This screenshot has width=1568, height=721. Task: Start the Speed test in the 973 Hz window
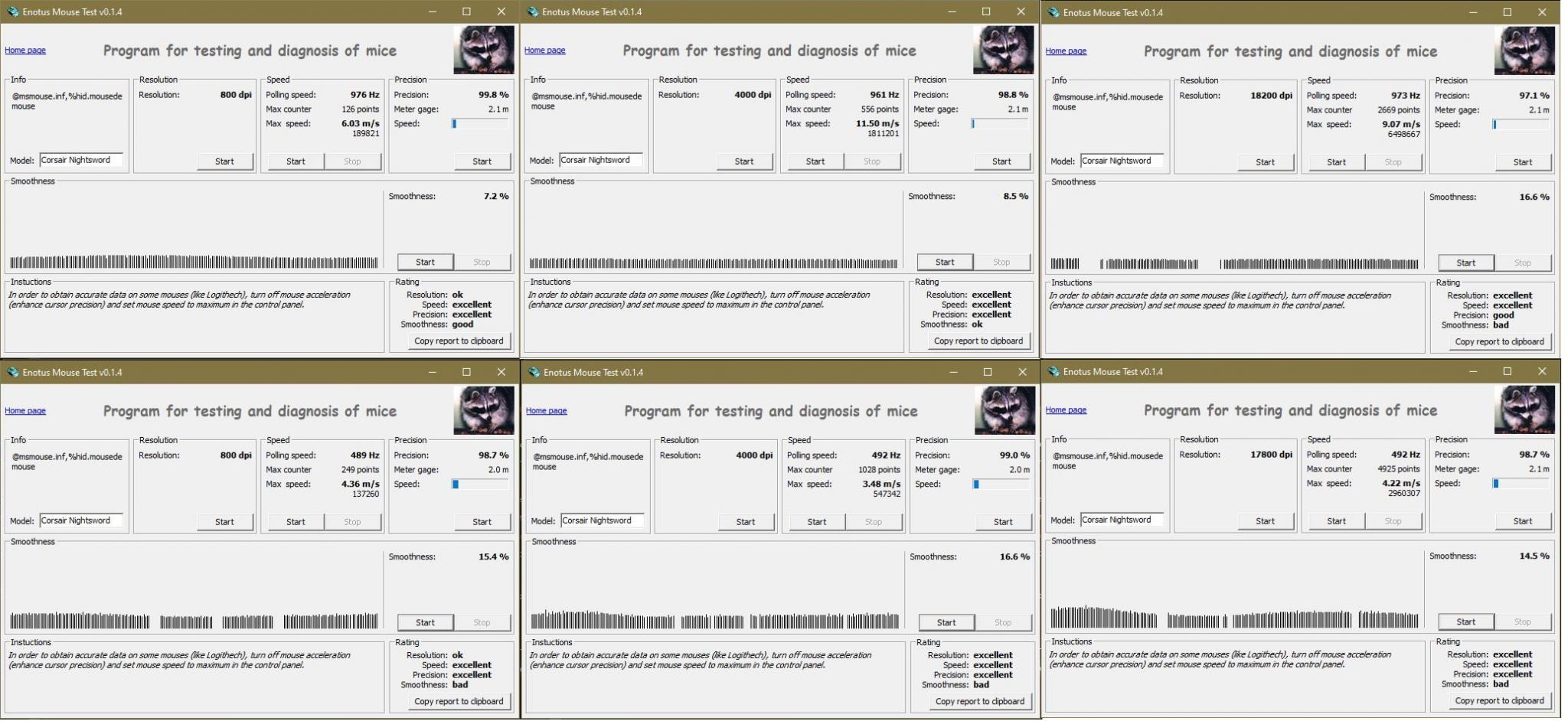pyautogui.click(x=1336, y=162)
